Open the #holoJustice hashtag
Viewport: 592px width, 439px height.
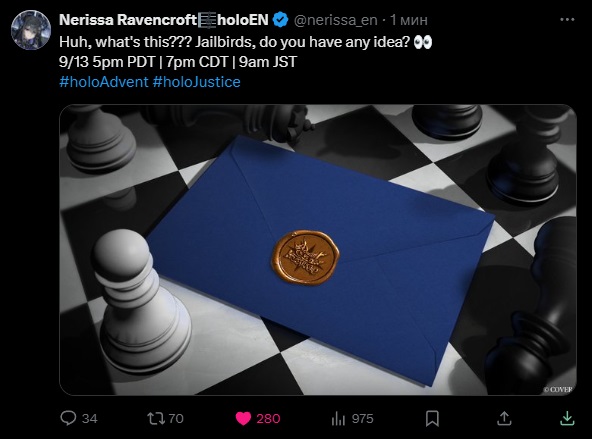click(x=197, y=82)
